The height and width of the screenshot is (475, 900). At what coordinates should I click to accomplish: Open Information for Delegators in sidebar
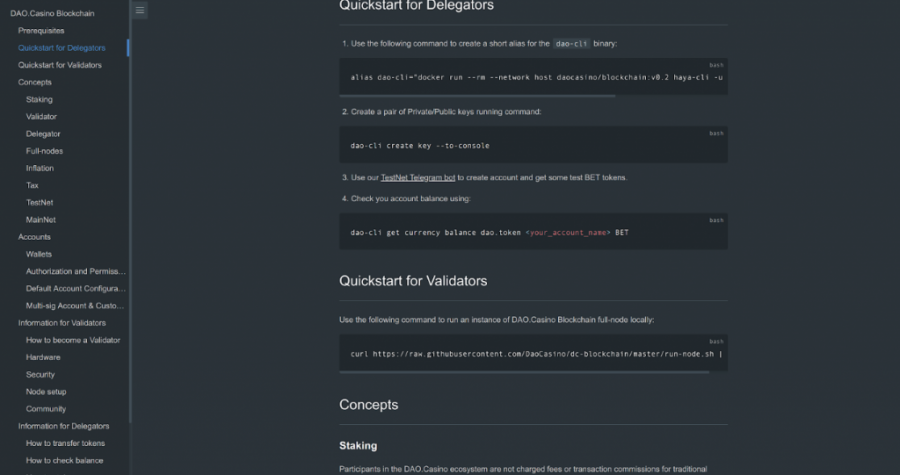click(x=64, y=426)
